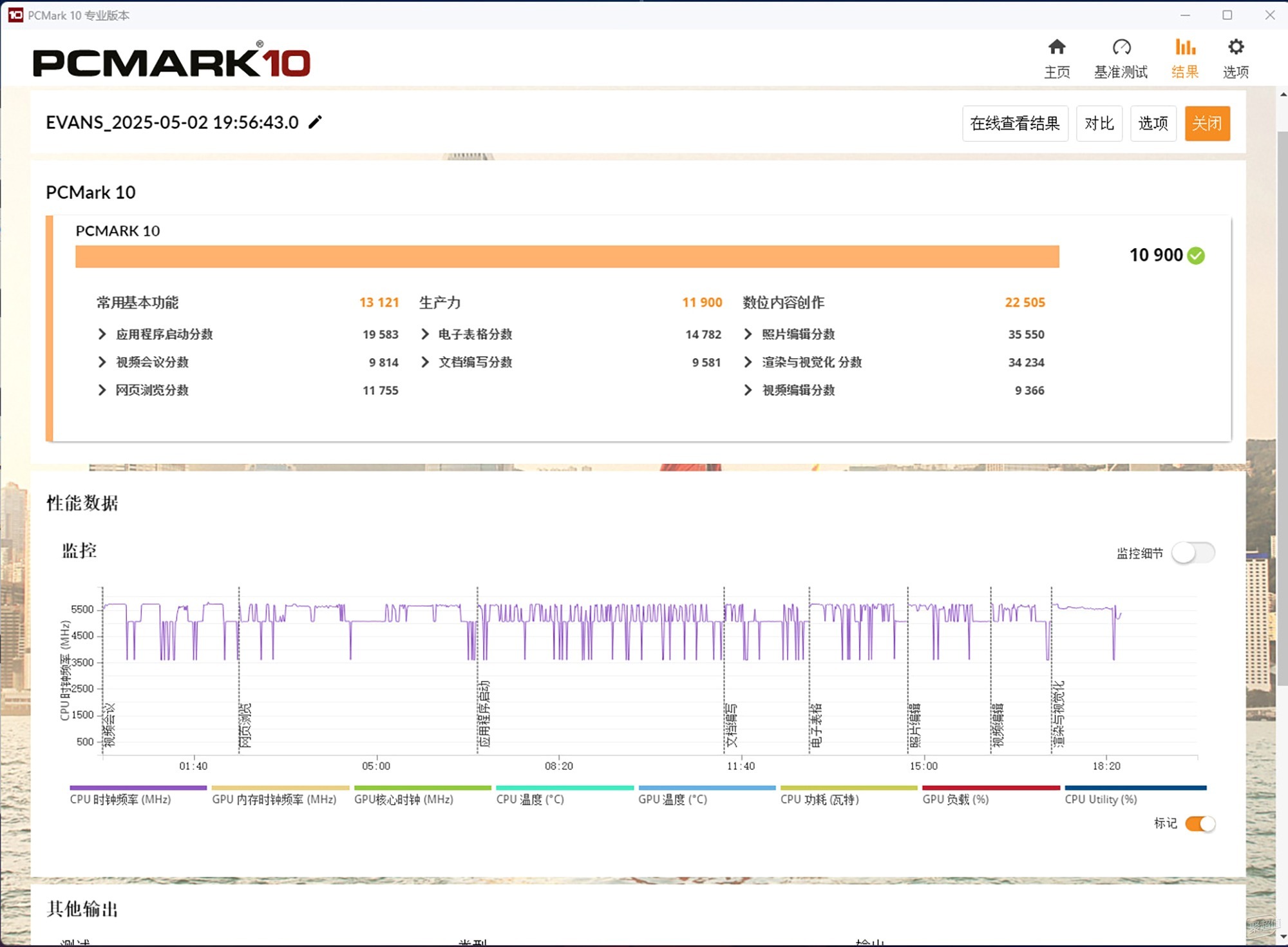Expand the 文档编写分数 row

pyautogui.click(x=425, y=362)
